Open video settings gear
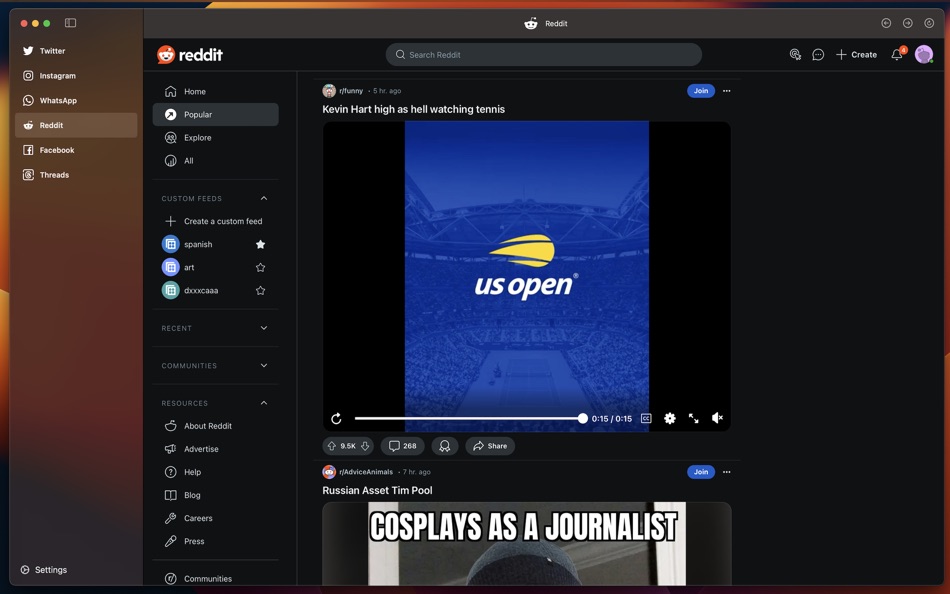This screenshot has height=594, width=950. click(669, 418)
